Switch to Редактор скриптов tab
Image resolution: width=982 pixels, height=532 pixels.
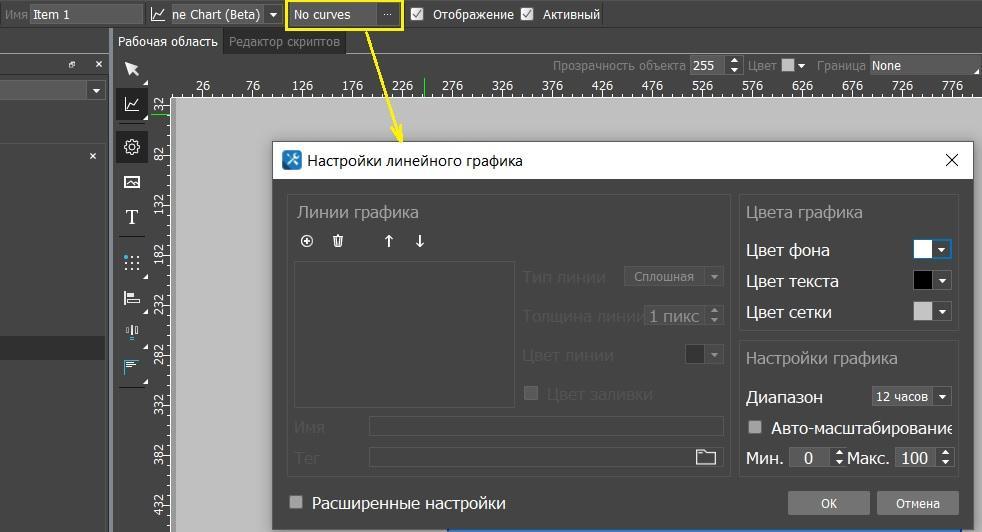click(x=284, y=42)
